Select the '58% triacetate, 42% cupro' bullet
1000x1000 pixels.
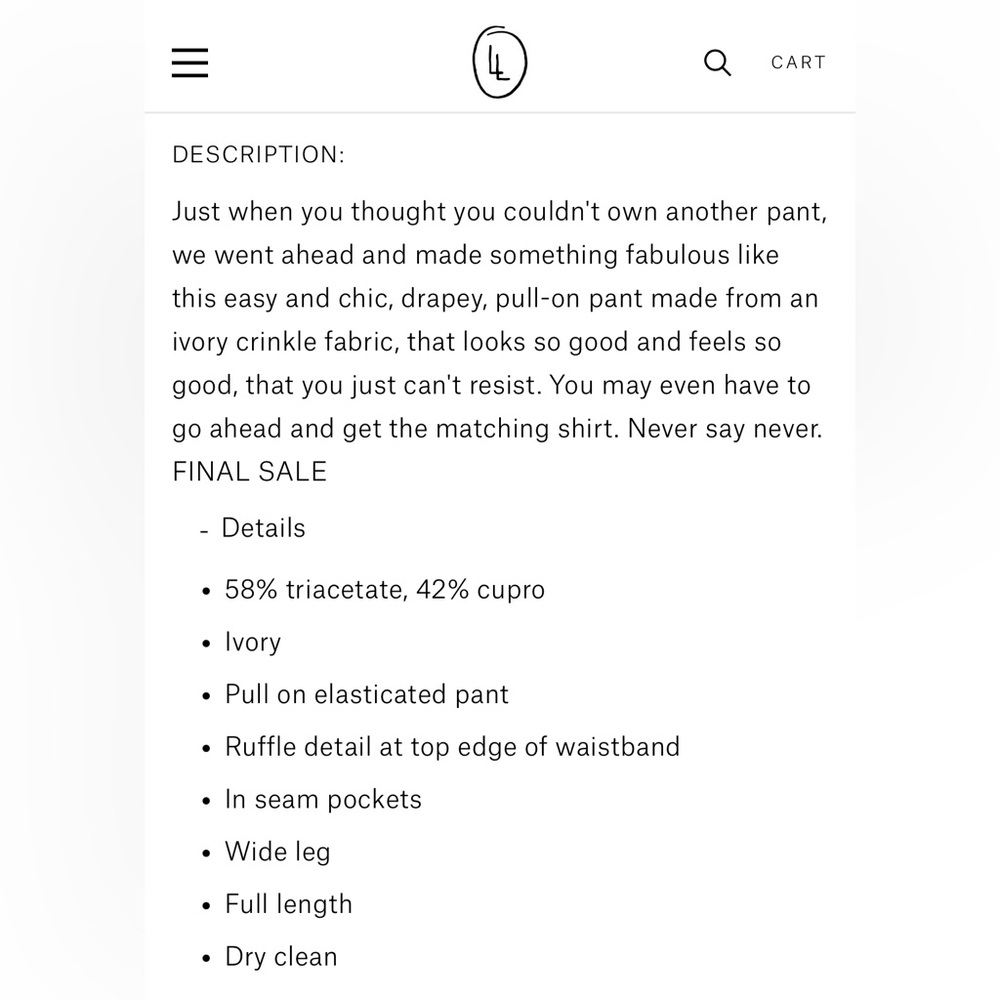(385, 589)
